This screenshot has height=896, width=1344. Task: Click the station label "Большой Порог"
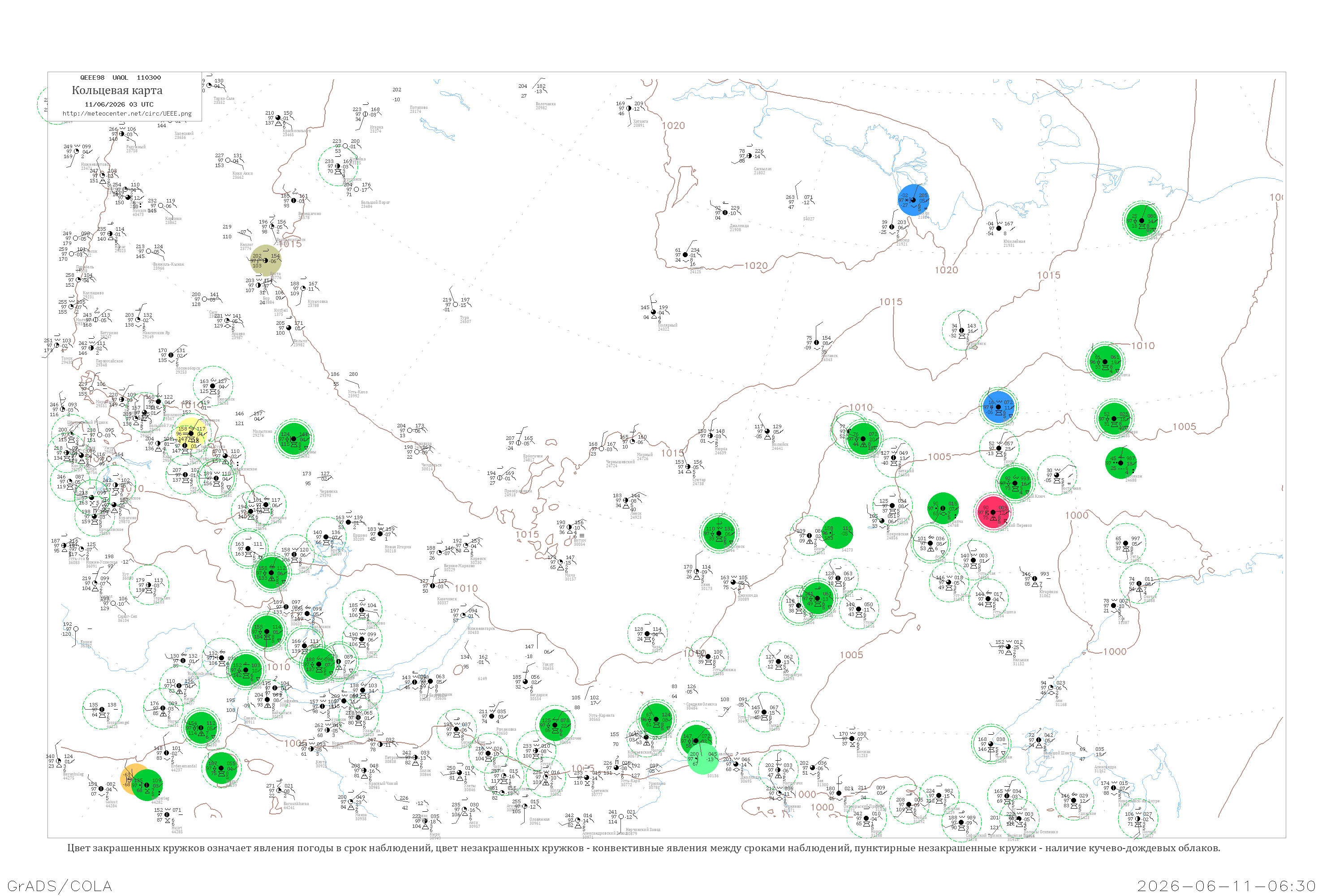coord(375,202)
